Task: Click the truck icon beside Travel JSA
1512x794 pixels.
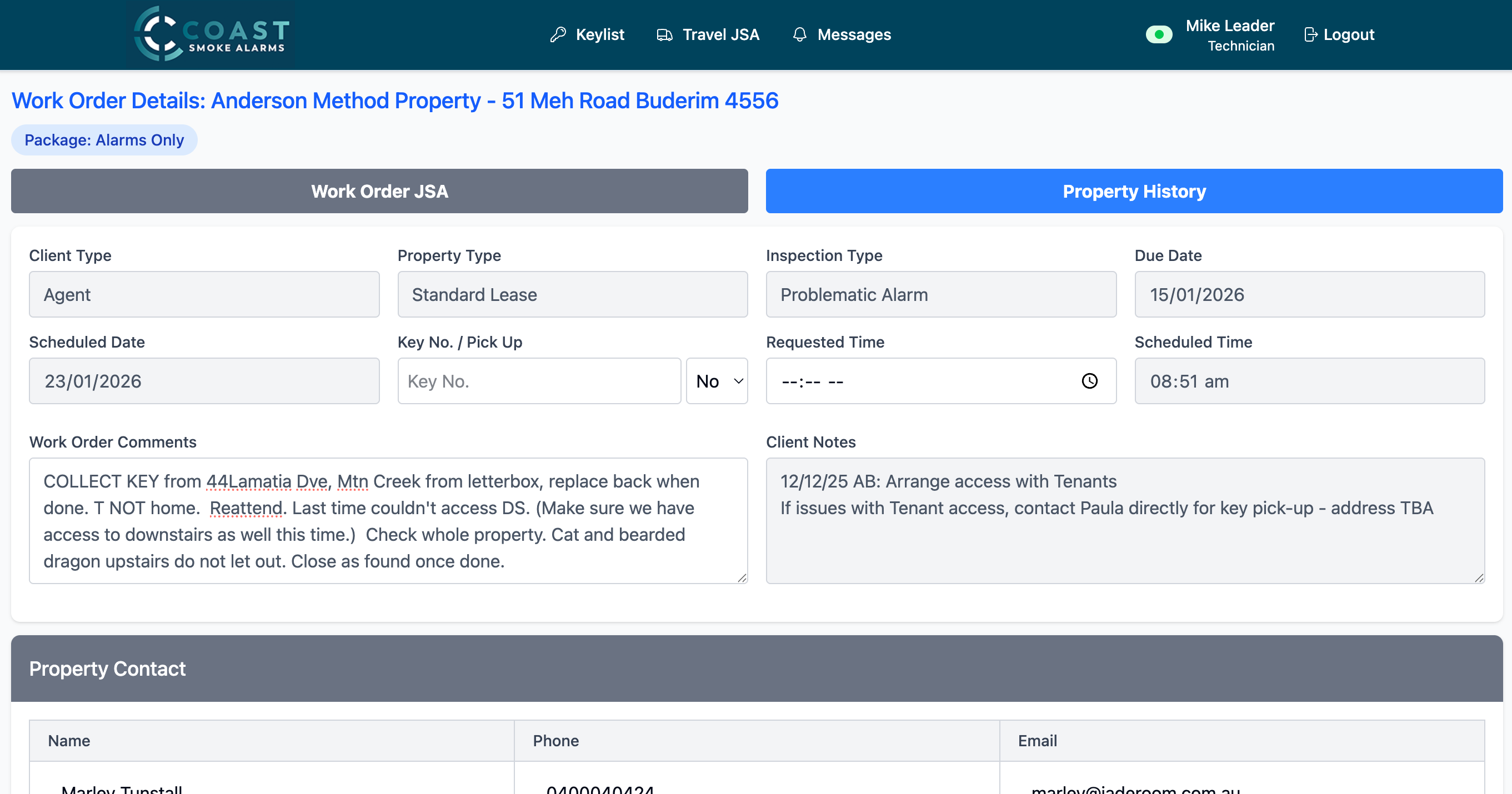Action: [664, 34]
